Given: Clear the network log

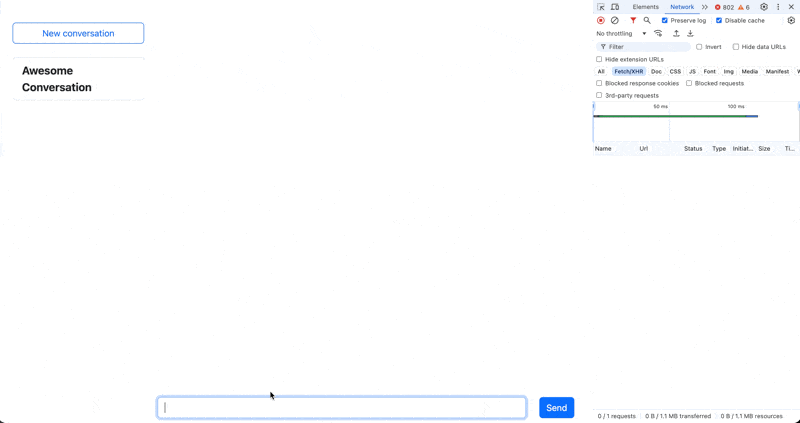Looking at the screenshot, I should [x=615, y=20].
